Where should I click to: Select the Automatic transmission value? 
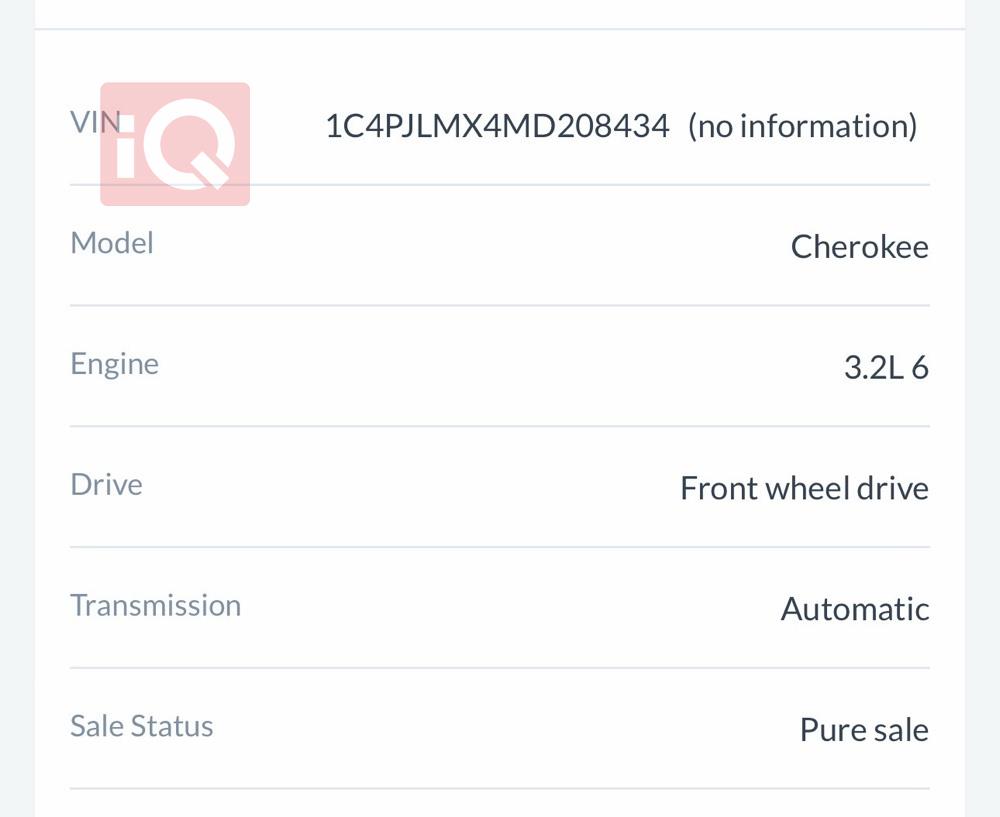point(855,609)
